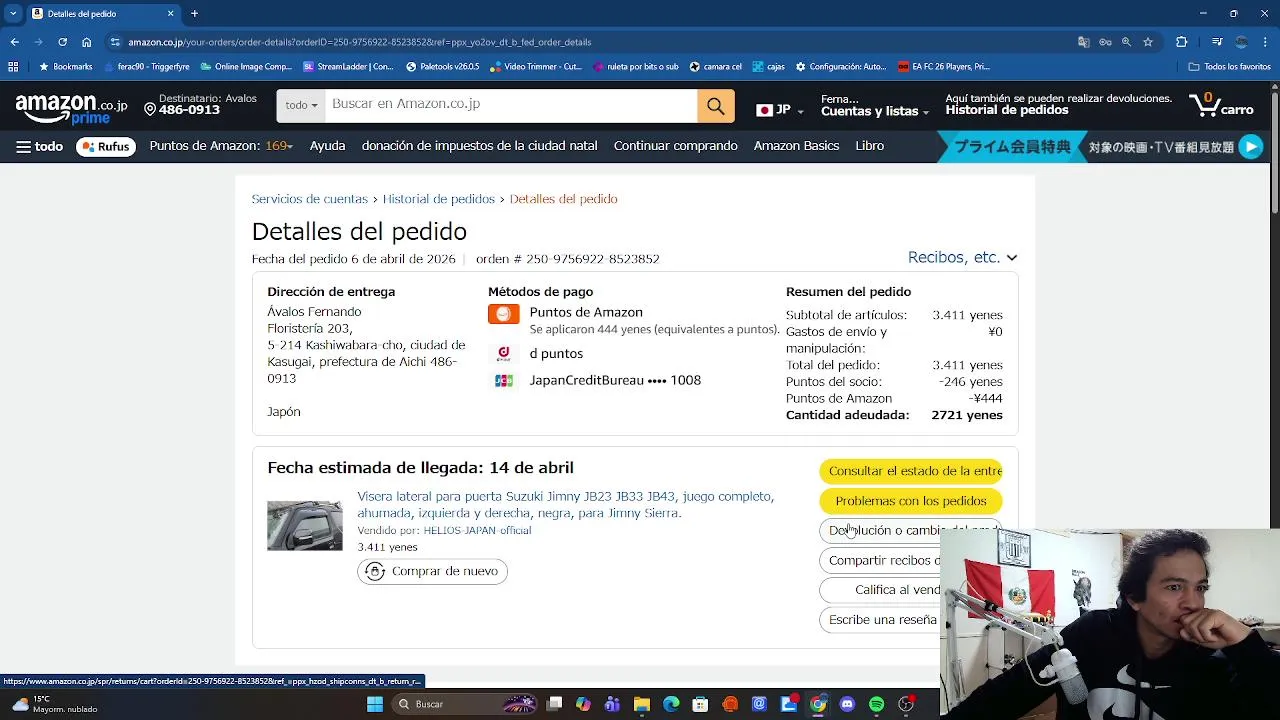This screenshot has width=1280, height=720.
Task: Play the Prime video banner button
Action: [x=1251, y=147]
